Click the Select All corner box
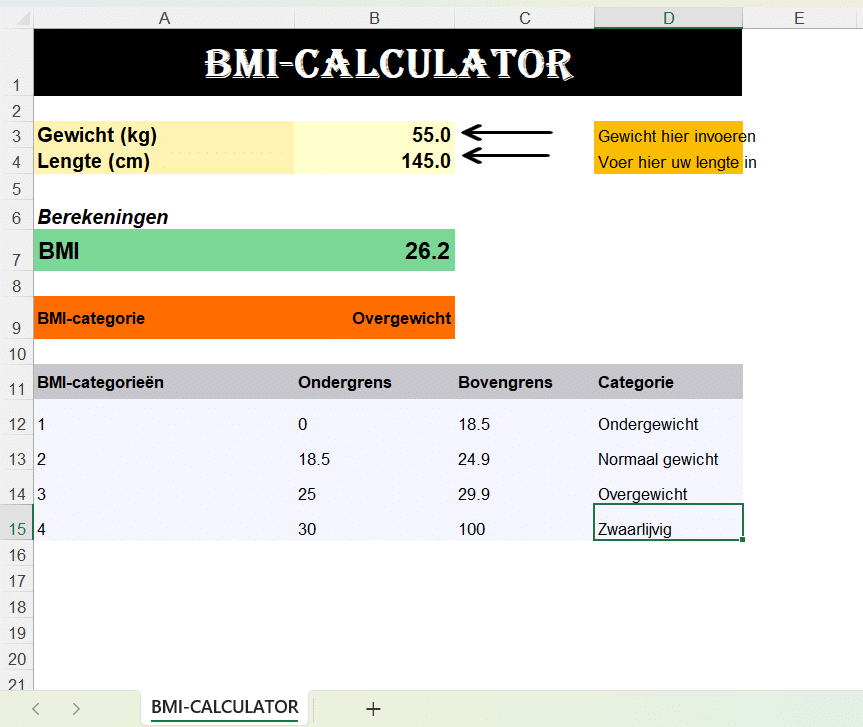Image resolution: width=863 pixels, height=727 pixels. [16, 18]
